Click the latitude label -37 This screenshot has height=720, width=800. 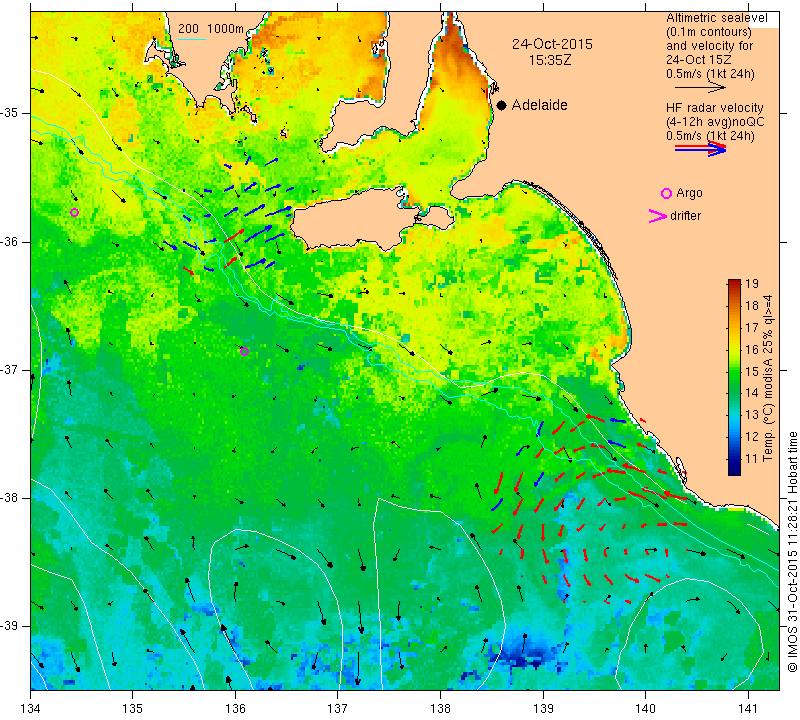(11, 369)
